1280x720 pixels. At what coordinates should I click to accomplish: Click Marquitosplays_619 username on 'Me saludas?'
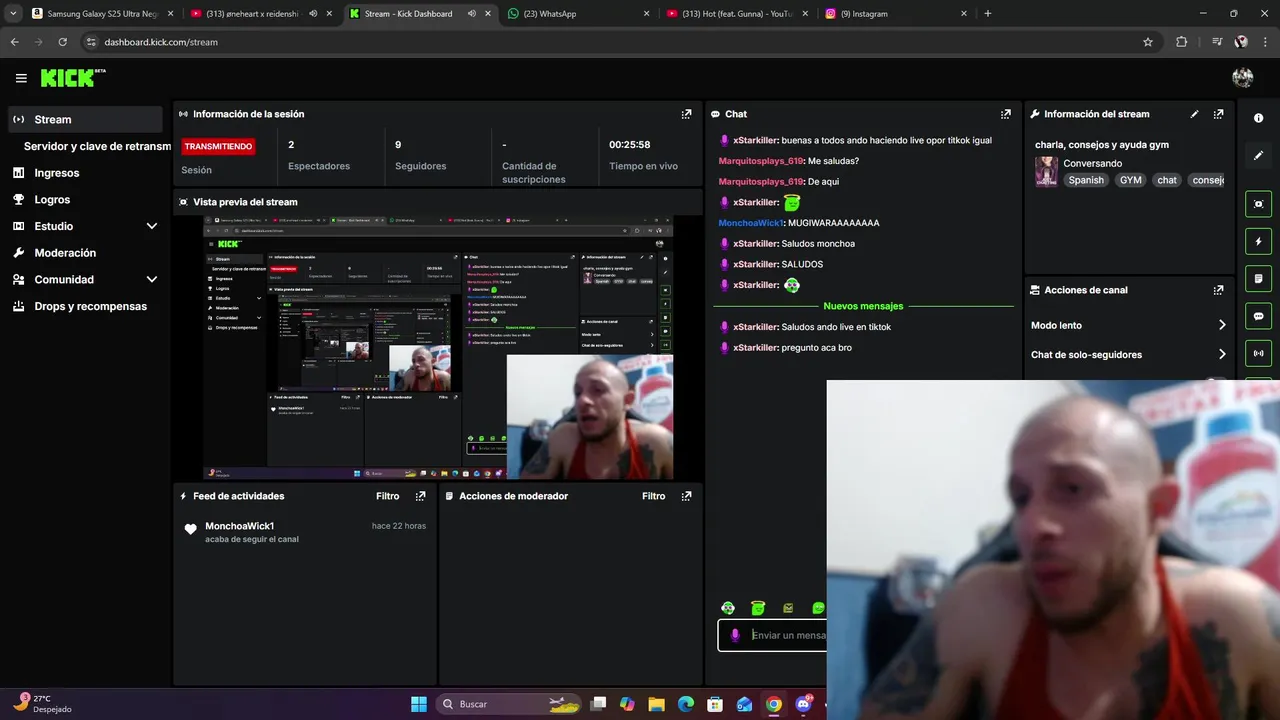[761, 161]
